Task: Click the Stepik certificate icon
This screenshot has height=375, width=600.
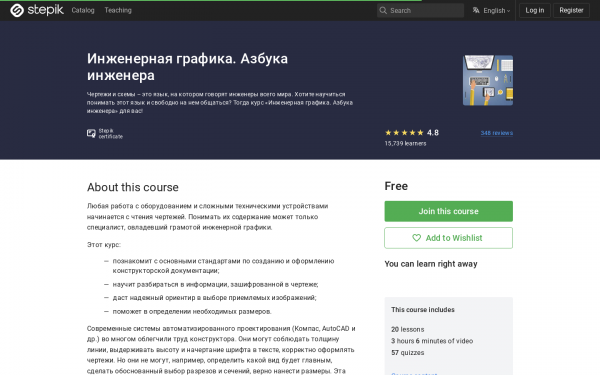Action: point(91,133)
